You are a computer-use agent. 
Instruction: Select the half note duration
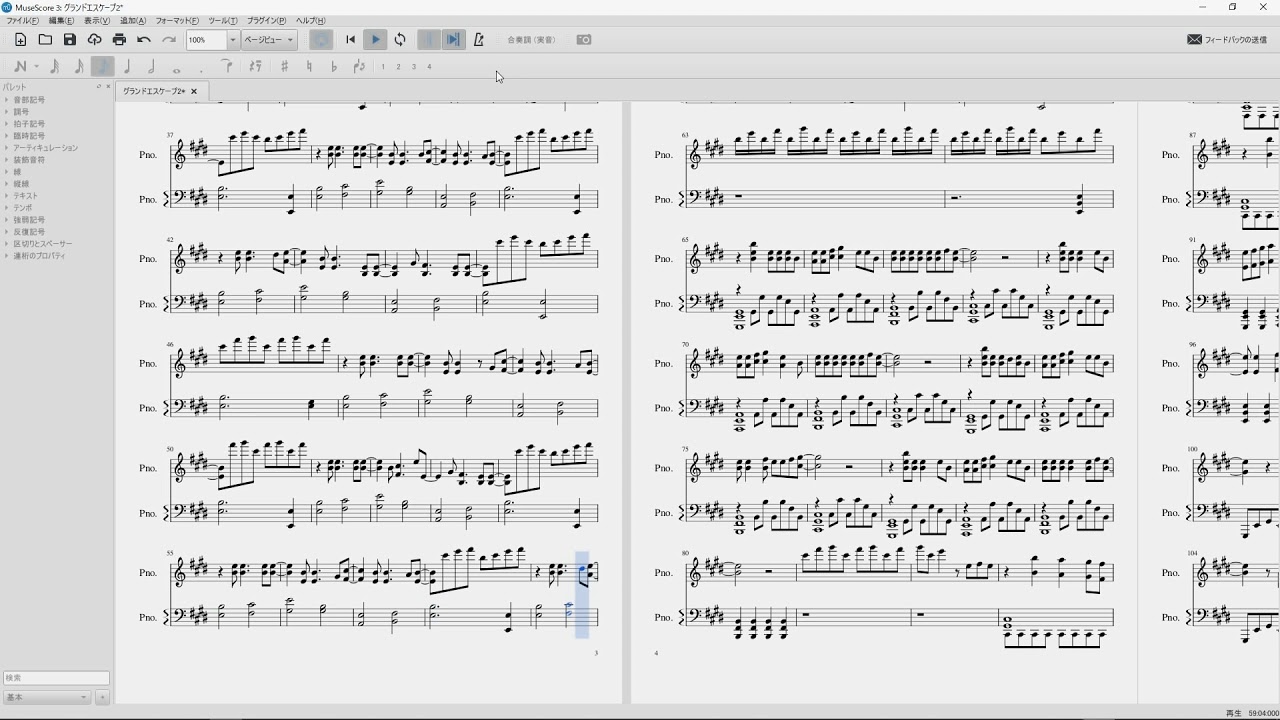click(x=151, y=67)
